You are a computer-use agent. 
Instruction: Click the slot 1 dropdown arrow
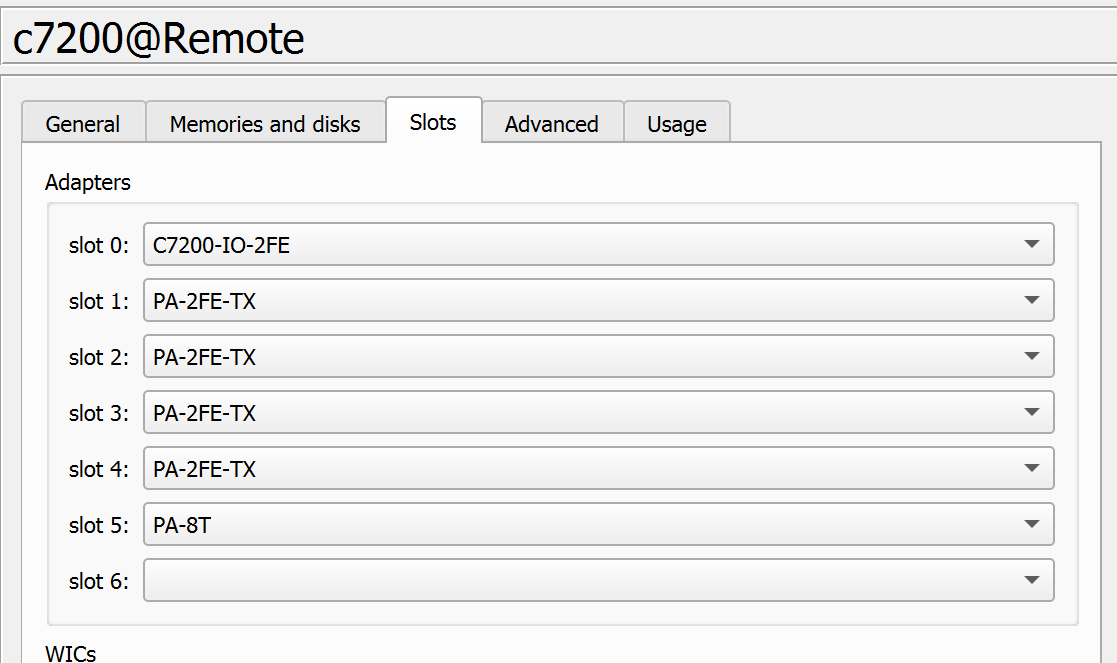pyautogui.click(x=1032, y=300)
